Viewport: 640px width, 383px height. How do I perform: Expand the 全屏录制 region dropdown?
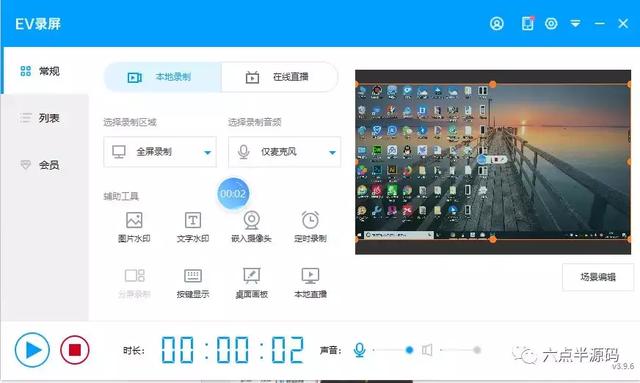coord(160,152)
